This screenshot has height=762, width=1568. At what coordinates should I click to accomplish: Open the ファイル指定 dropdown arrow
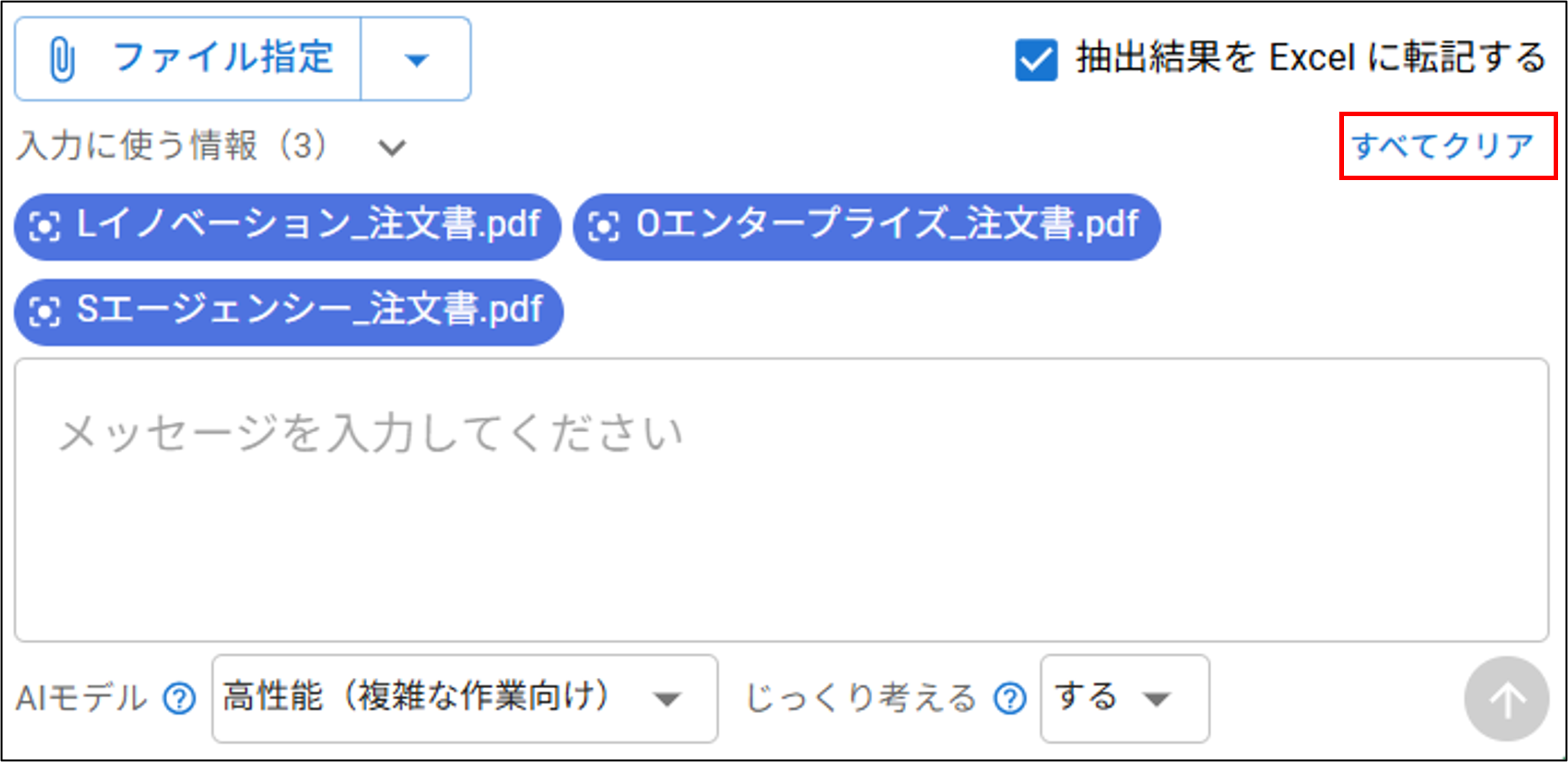tap(416, 59)
